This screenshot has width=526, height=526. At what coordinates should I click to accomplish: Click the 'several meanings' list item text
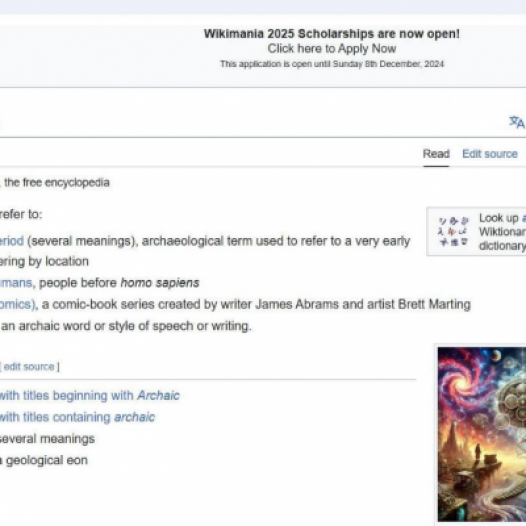click(x=47, y=439)
